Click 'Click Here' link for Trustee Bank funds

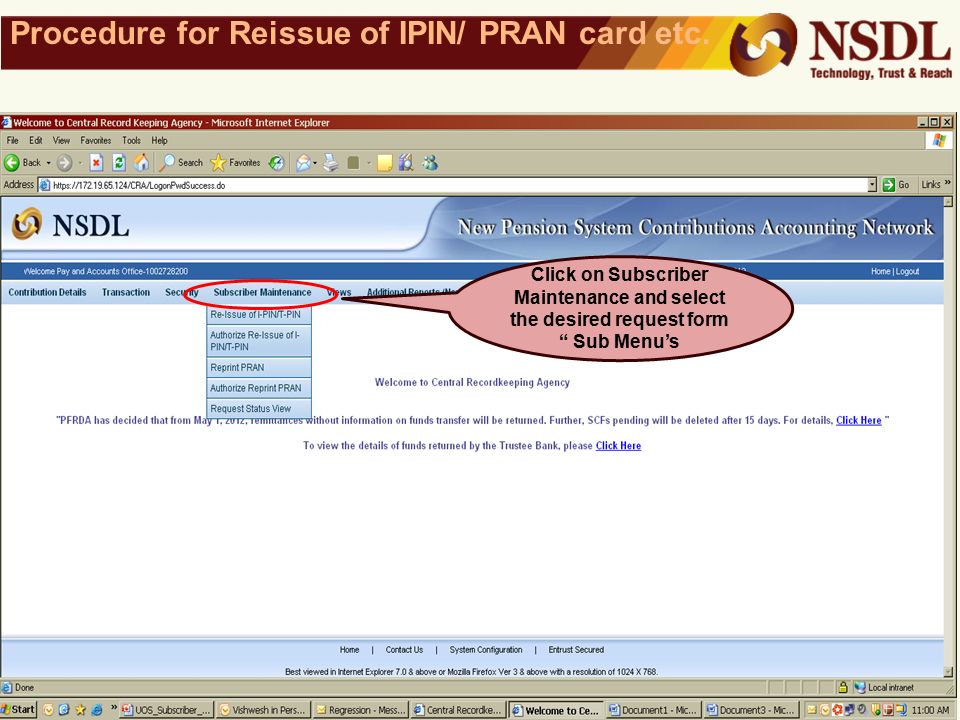(x=618, y=445)
